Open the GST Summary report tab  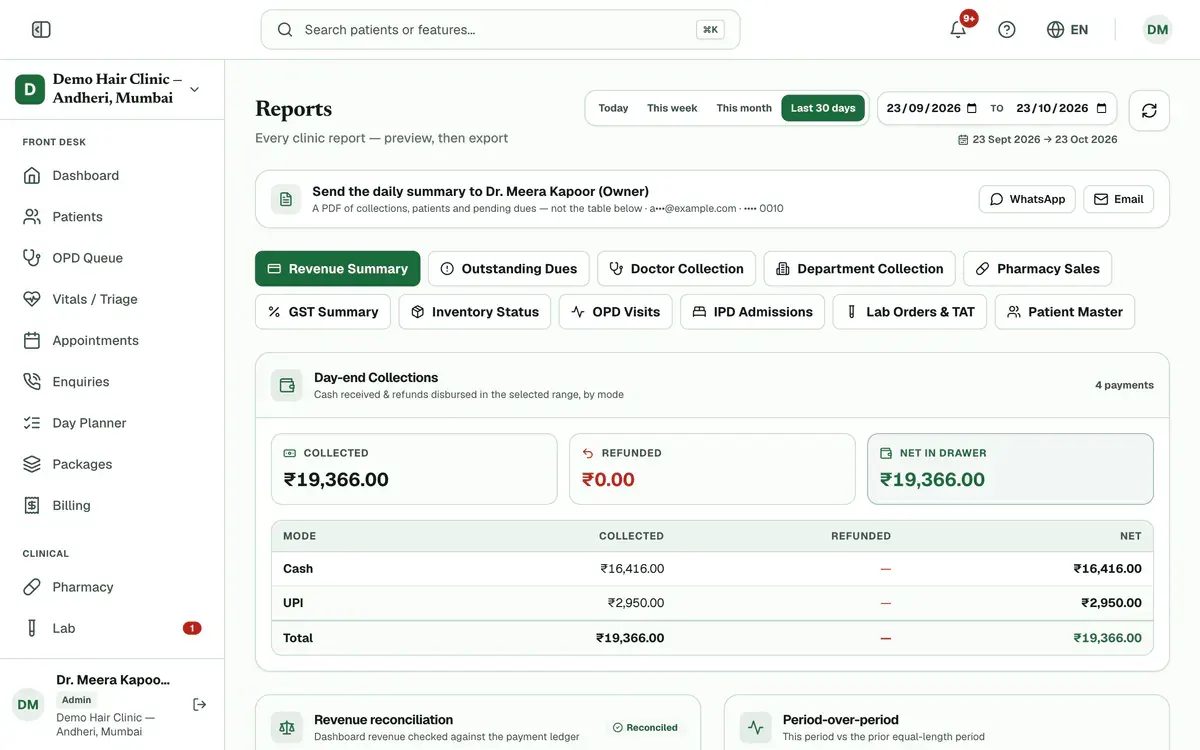click(x=323, y=312)
